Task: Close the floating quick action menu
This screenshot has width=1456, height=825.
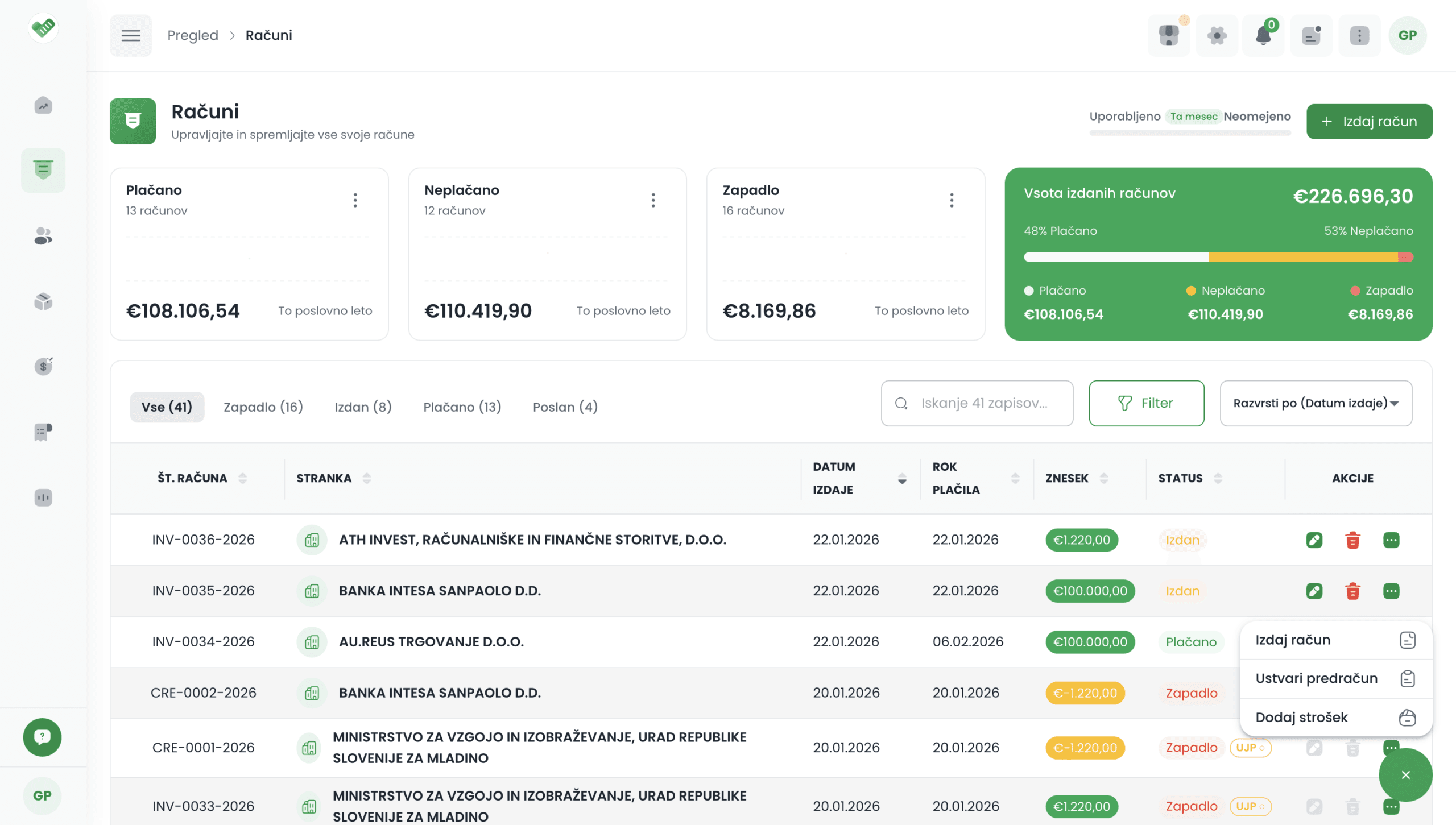Action: 1405,774
